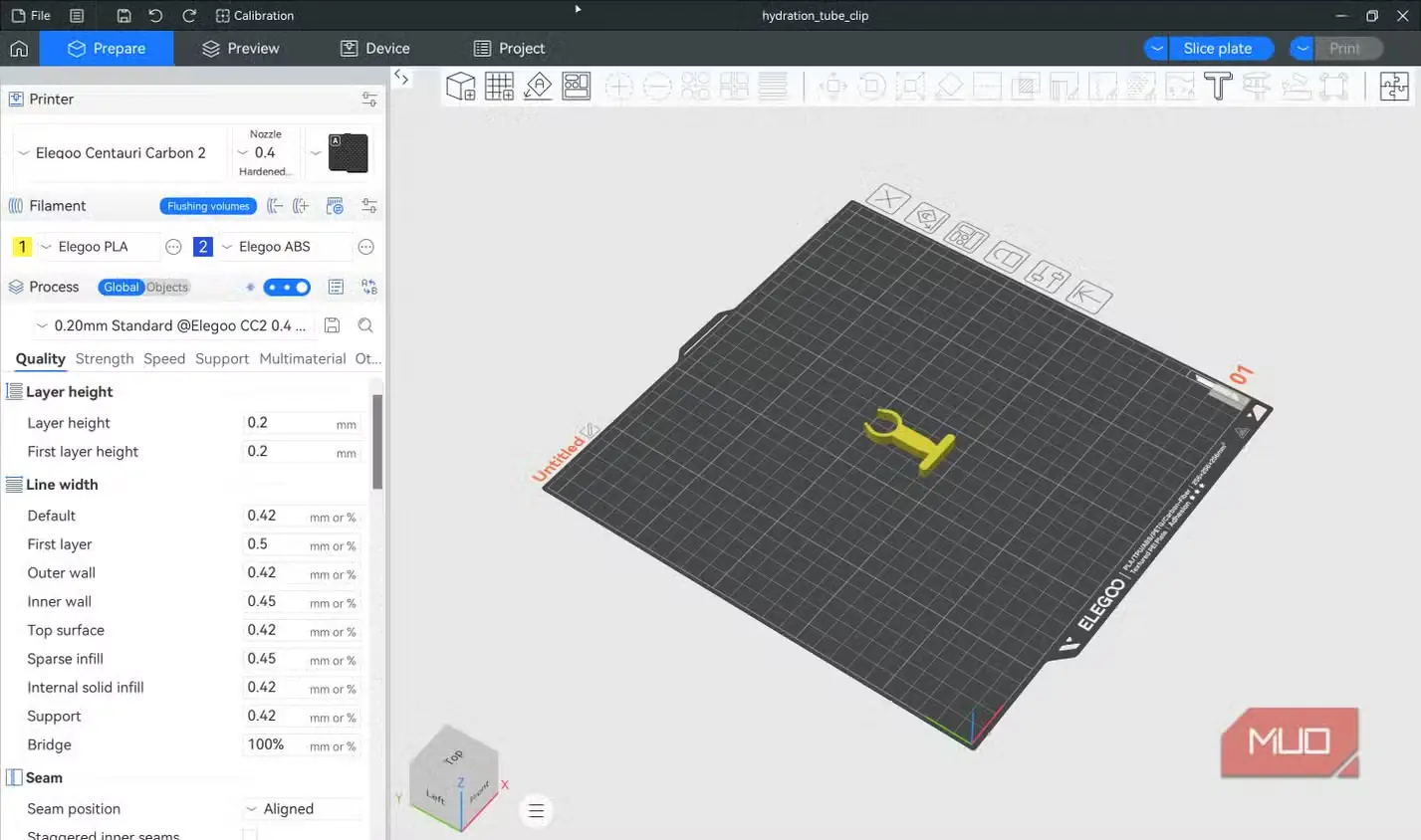Screen dimensions: 1421x840
Task: Click the add filament icon
Action: pyautogui.click(x=301, y=206)
